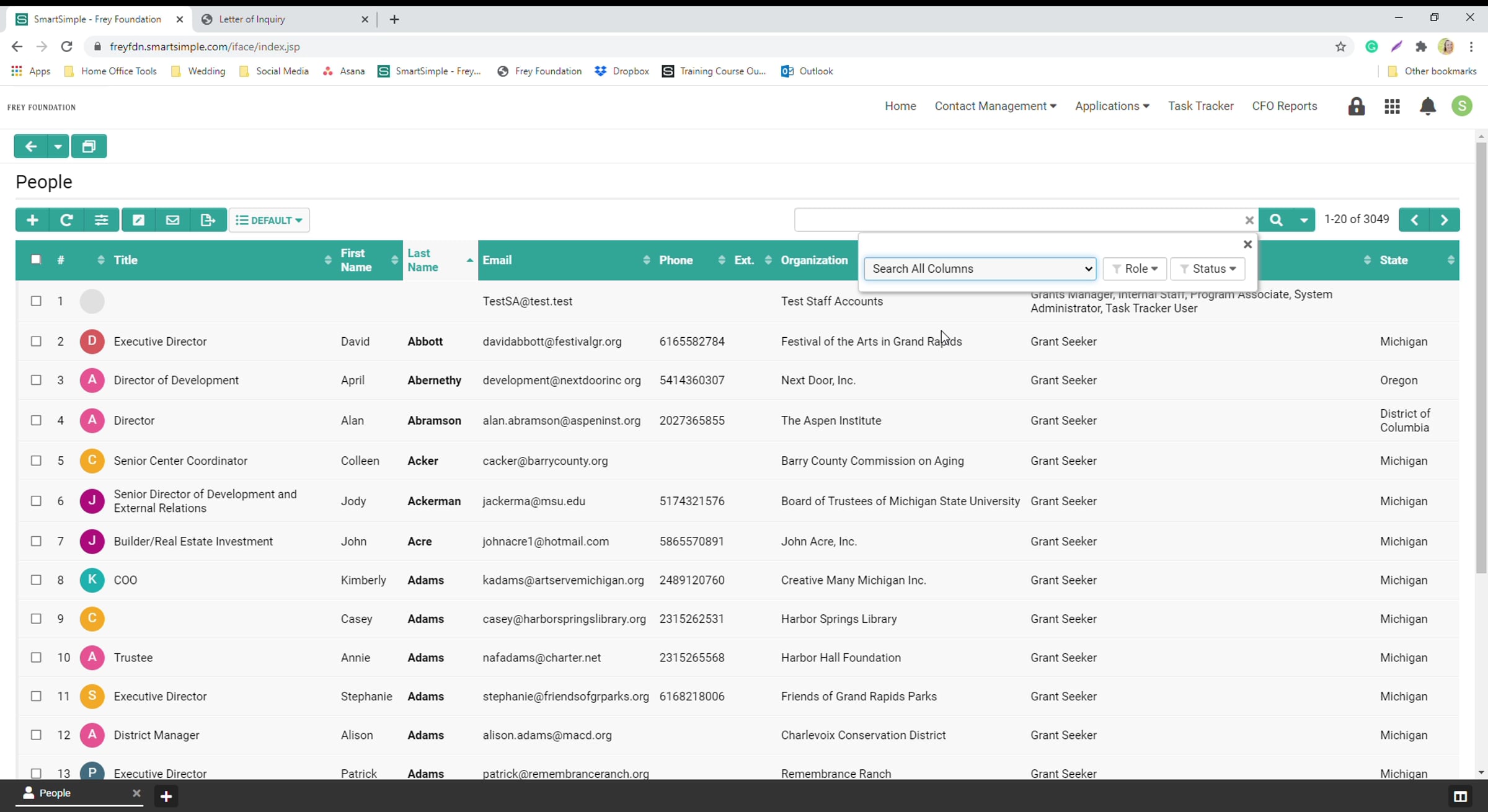Expand the Status filter dropdown
Viewport: 1488px width, 812px height.
pos(1208,268)
